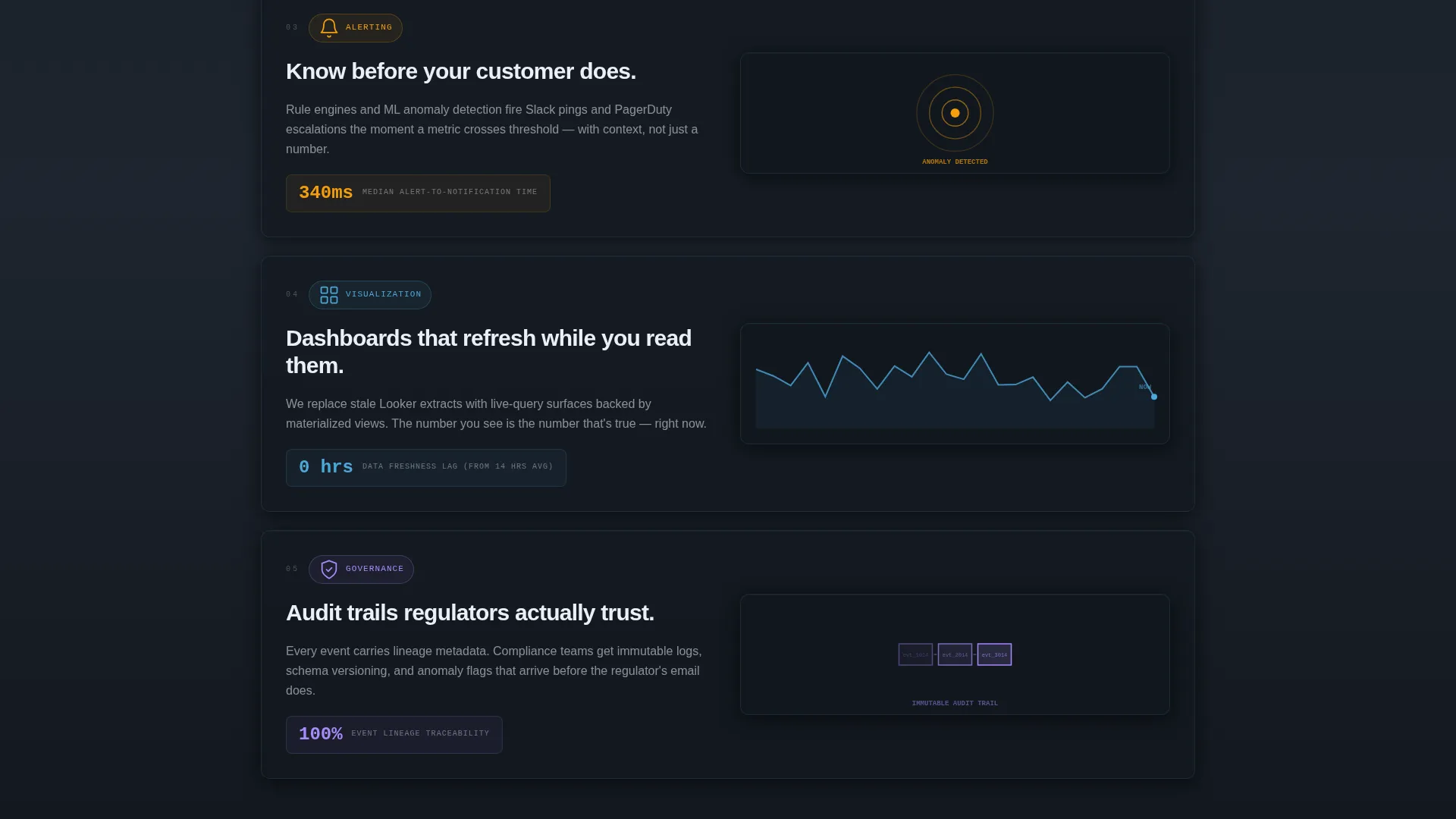Click 'EVENT LINEAGE TRACEABILITY' caption
Image resolution: width=1456 pixels, height=819 pixels.
point(420,733)
